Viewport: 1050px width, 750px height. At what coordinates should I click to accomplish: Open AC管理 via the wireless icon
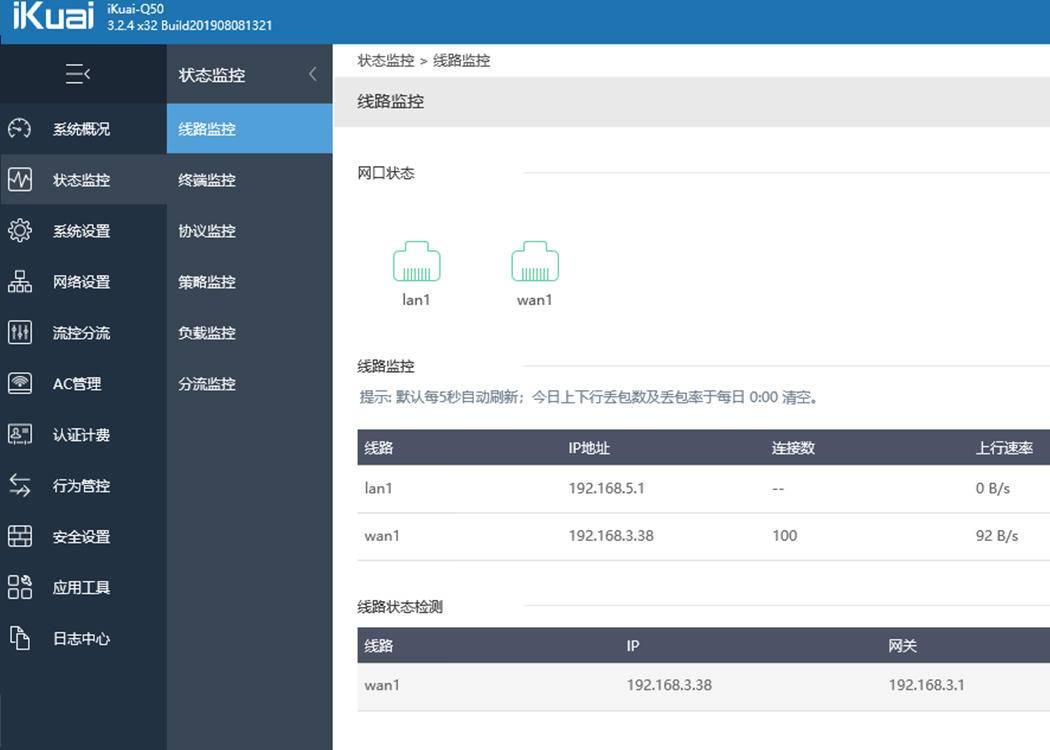point(20,383)
